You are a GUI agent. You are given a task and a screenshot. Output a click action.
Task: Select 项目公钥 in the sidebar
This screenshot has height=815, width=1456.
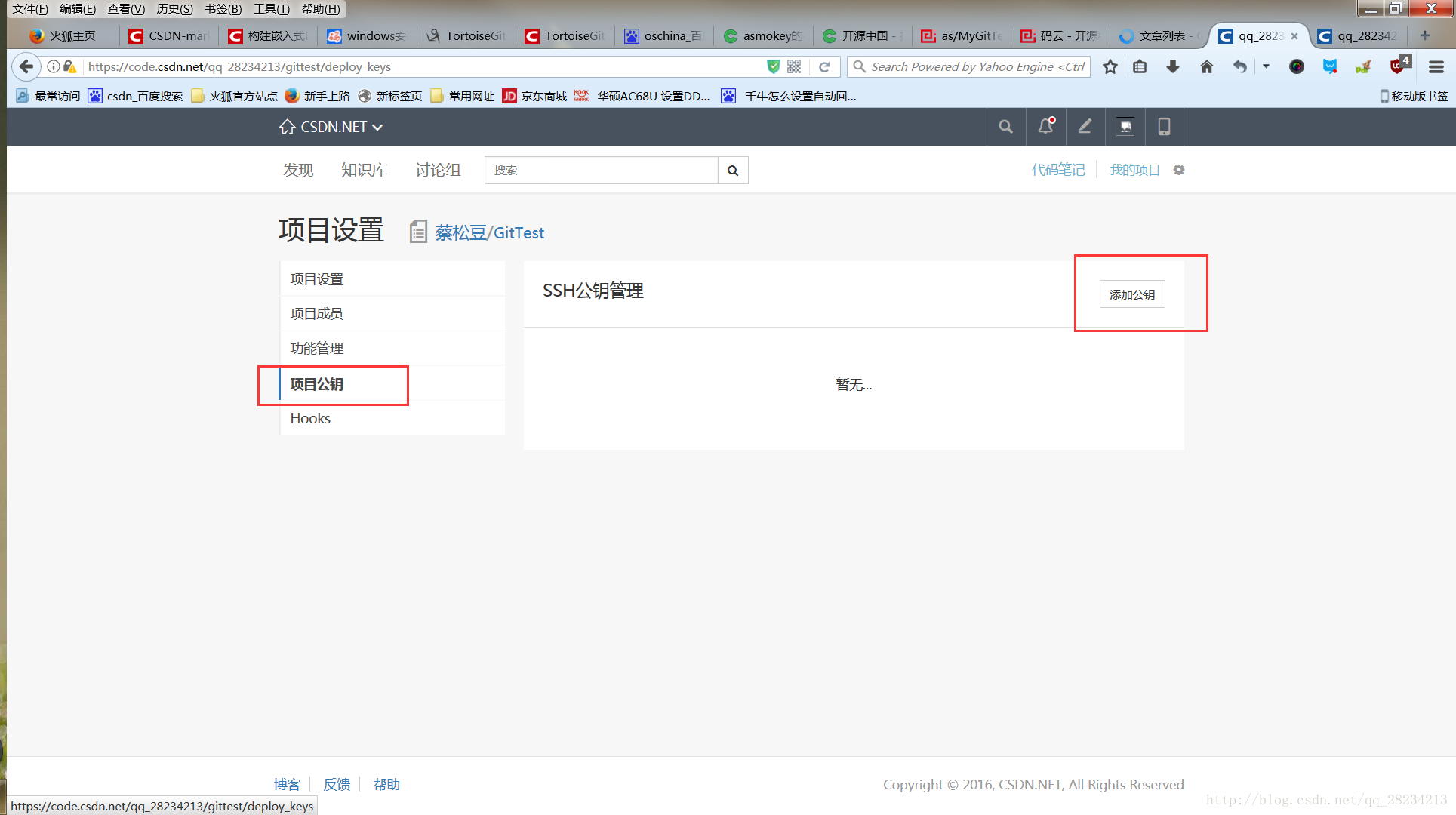(x=392, y=384)
